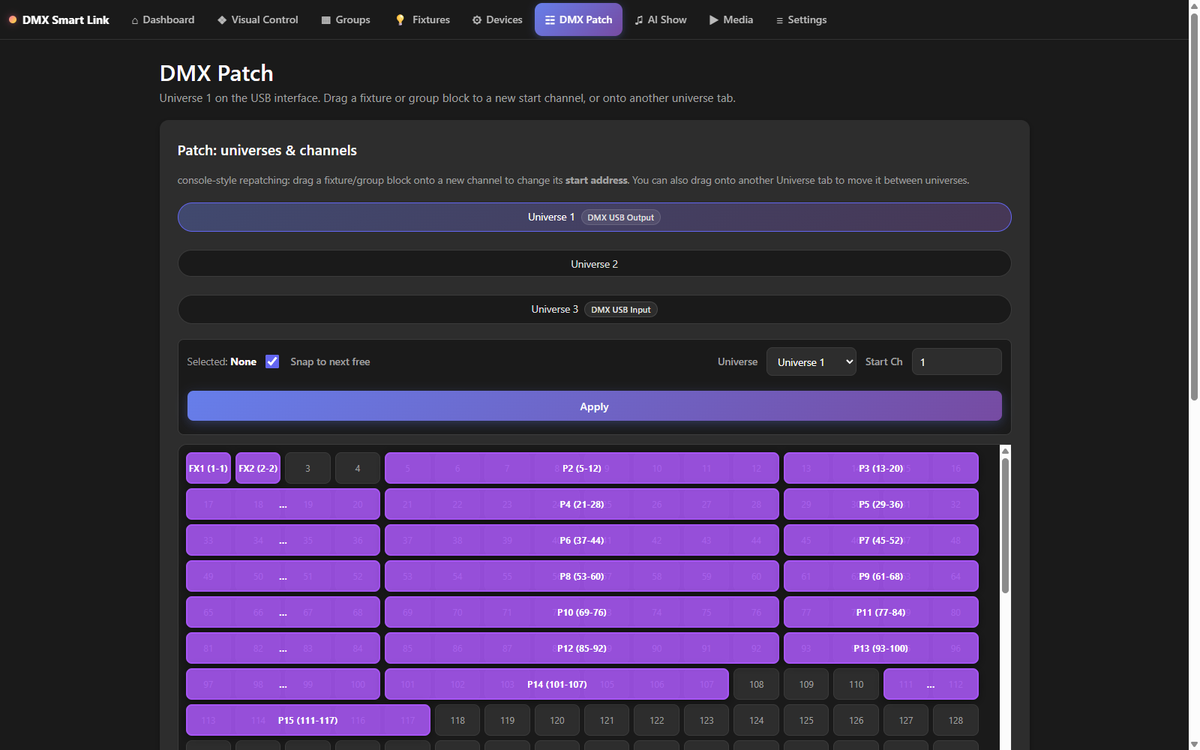This screenshot has width=1200, height=750.
Task: Click the Apply button
Action: (594, 407)
